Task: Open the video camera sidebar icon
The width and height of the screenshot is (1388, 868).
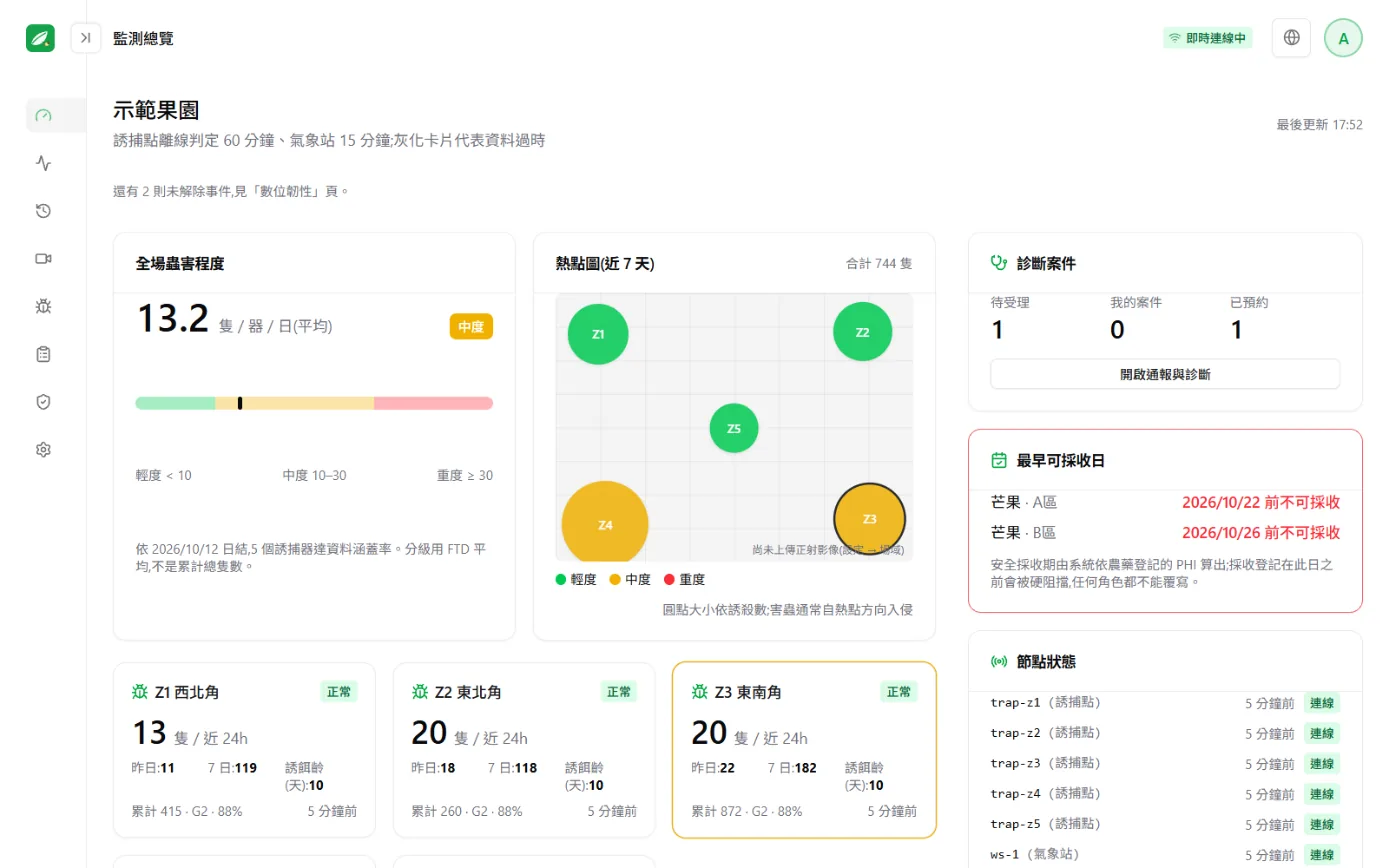Action: (x=43, y=258)
